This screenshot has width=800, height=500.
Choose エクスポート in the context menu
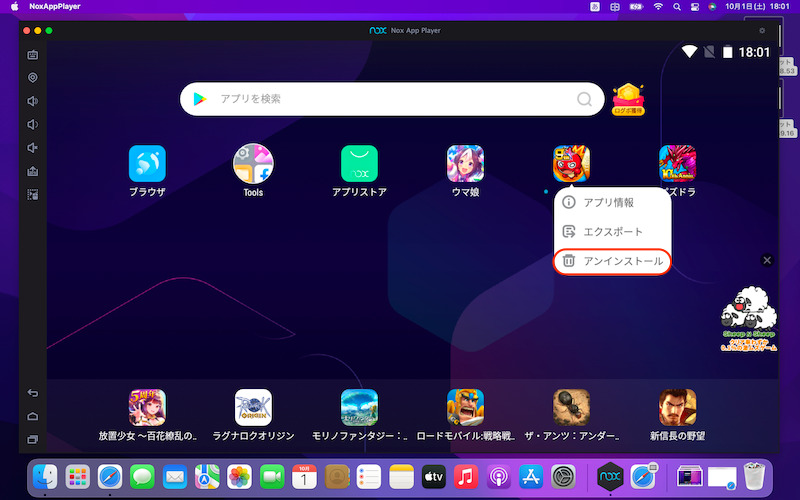[x=610, y=231]
